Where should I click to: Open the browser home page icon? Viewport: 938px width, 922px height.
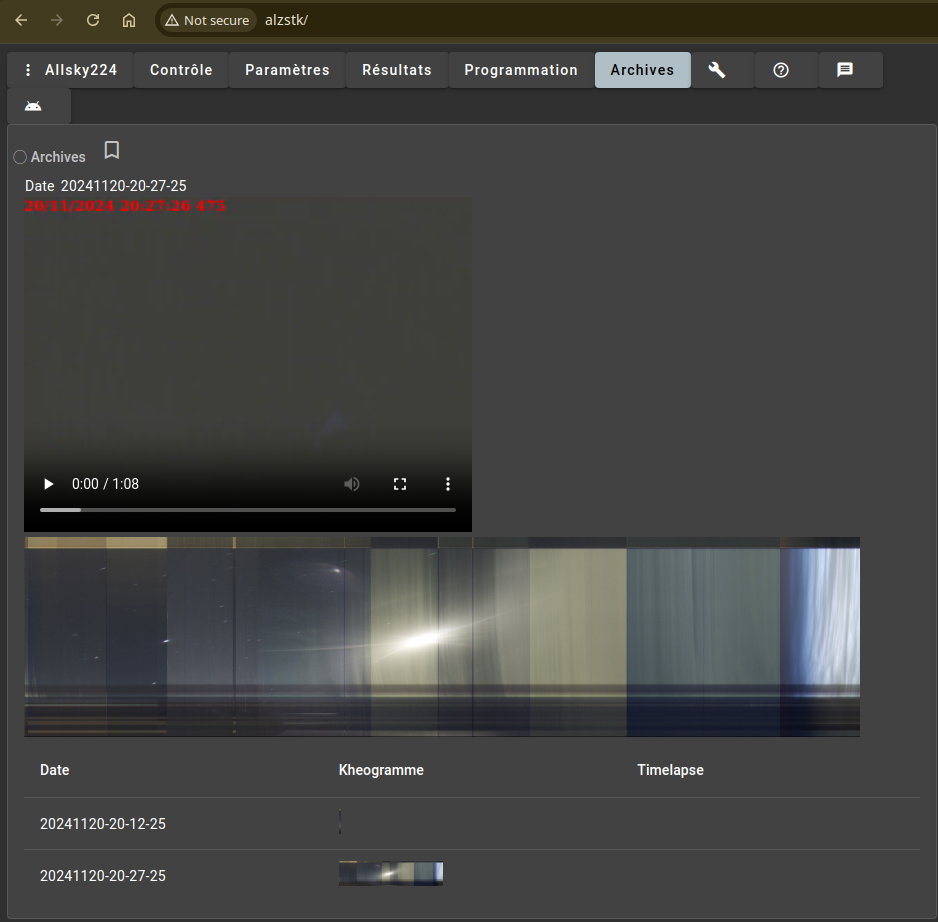(129, 20)
